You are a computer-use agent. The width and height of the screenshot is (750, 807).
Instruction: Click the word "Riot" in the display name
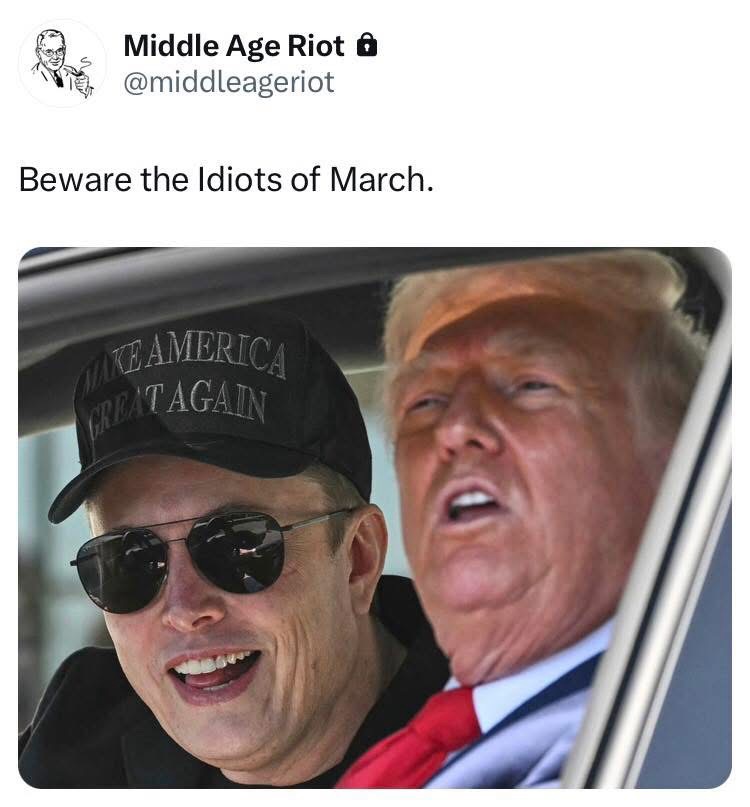316,46
